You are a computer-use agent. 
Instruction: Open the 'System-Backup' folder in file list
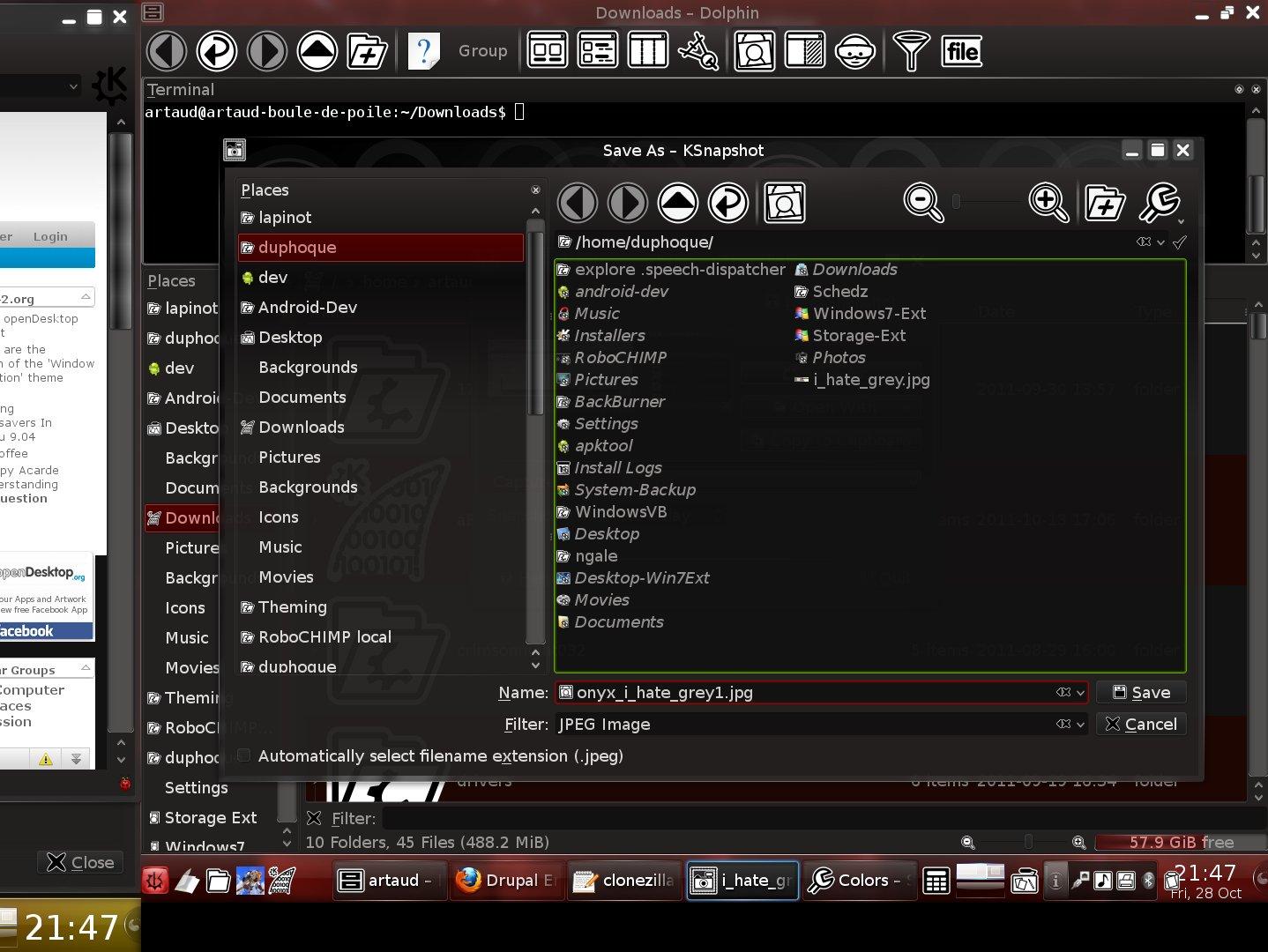627,490
